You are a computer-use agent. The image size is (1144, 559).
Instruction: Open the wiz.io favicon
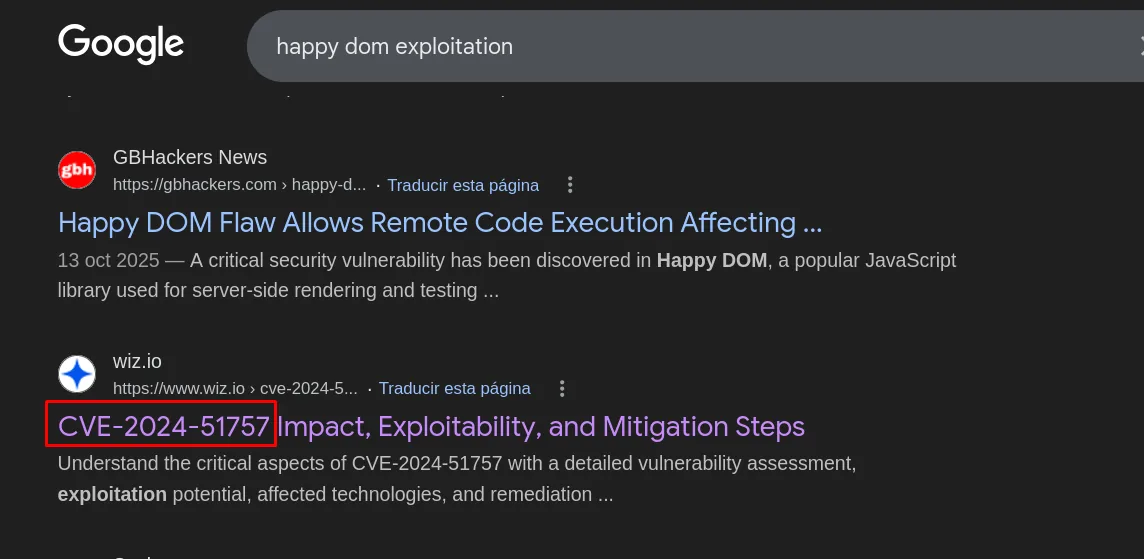tap(77, 374)
